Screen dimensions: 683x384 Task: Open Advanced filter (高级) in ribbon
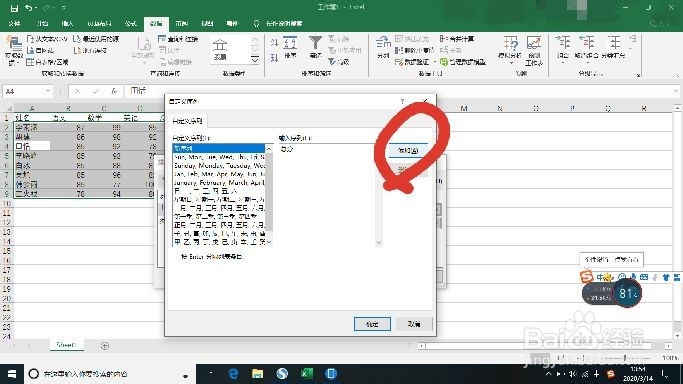coord(339,62)
